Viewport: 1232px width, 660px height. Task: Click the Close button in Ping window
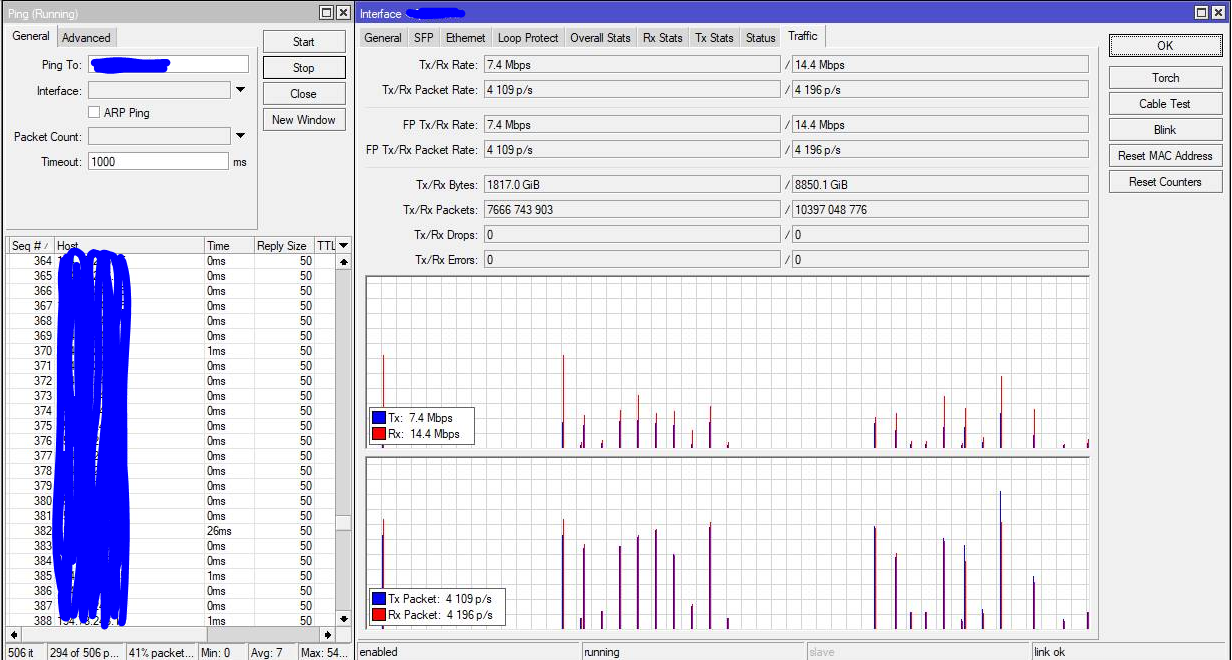[304, 94]
